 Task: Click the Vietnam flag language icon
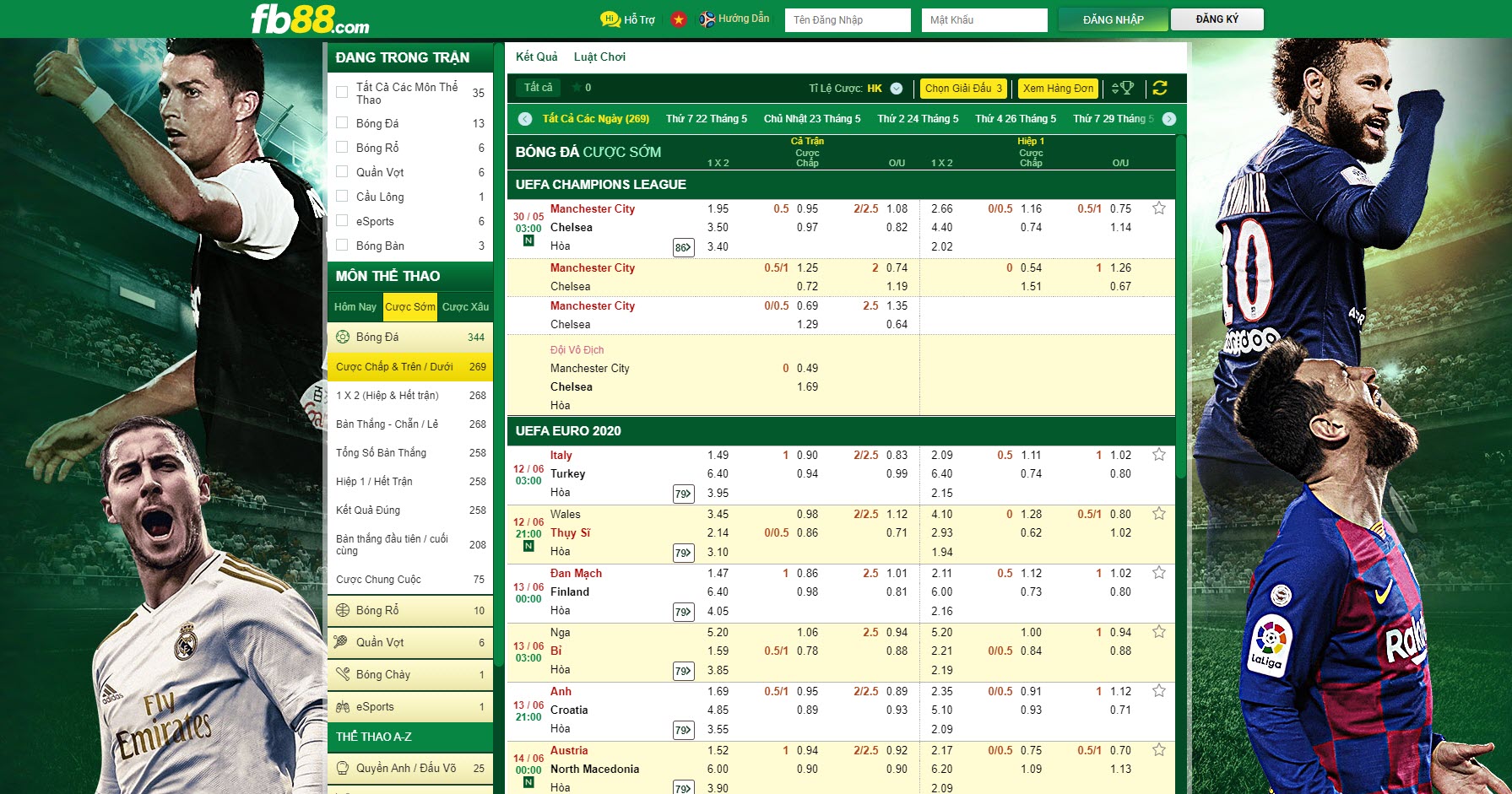(x=679, y=19)
